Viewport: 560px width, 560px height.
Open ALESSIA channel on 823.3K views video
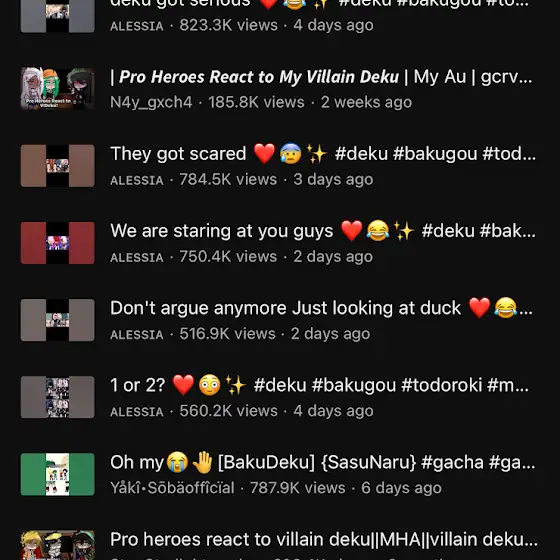137,26
